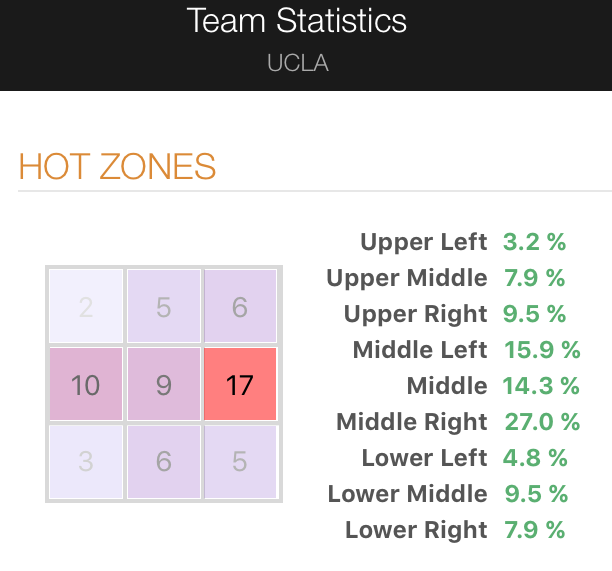Tap the middle left zone showing 10

[86, 384]
